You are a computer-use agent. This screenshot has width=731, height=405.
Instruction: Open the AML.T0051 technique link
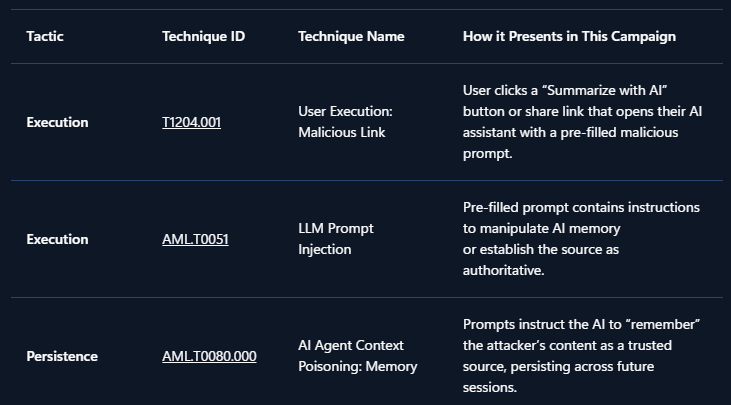coord(195,239)
